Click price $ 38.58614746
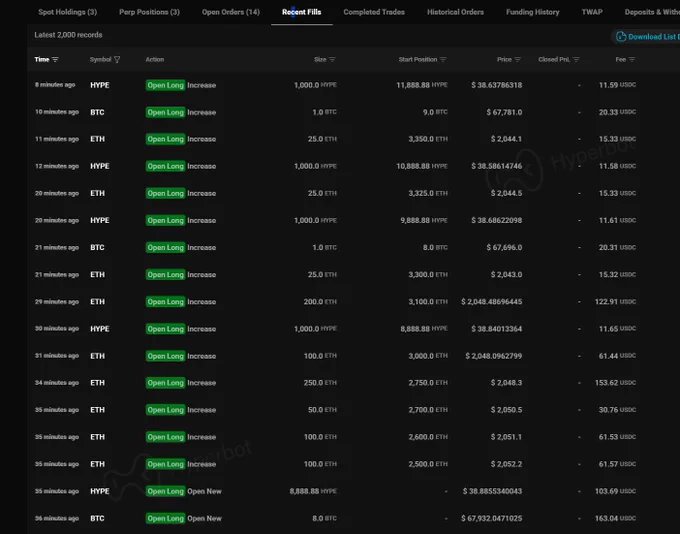680x534 pixels. point(497,166)
